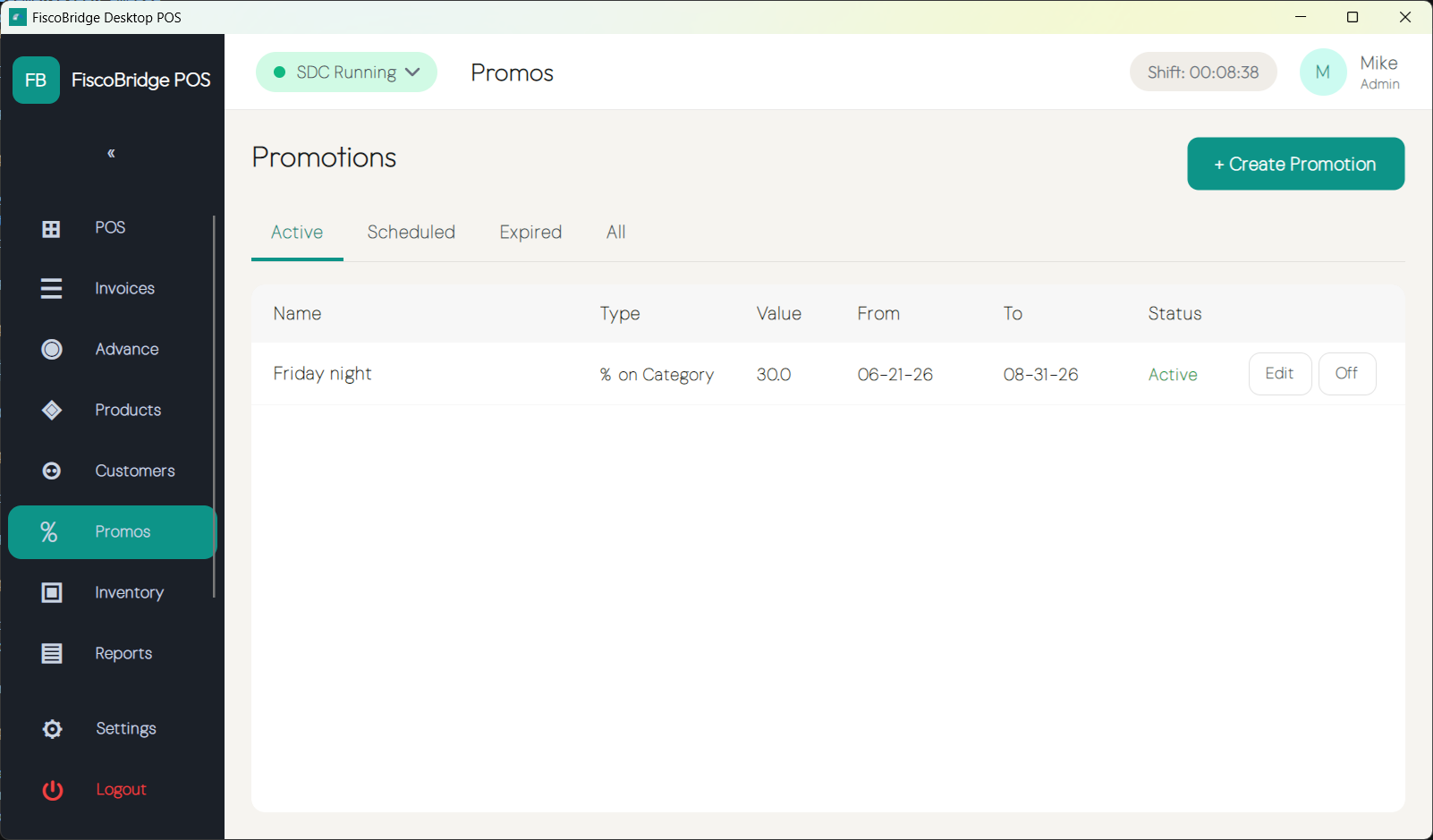Click the green Active status text
The height and width of the screenshot is (840, 1433).
tap(1173, 375)
